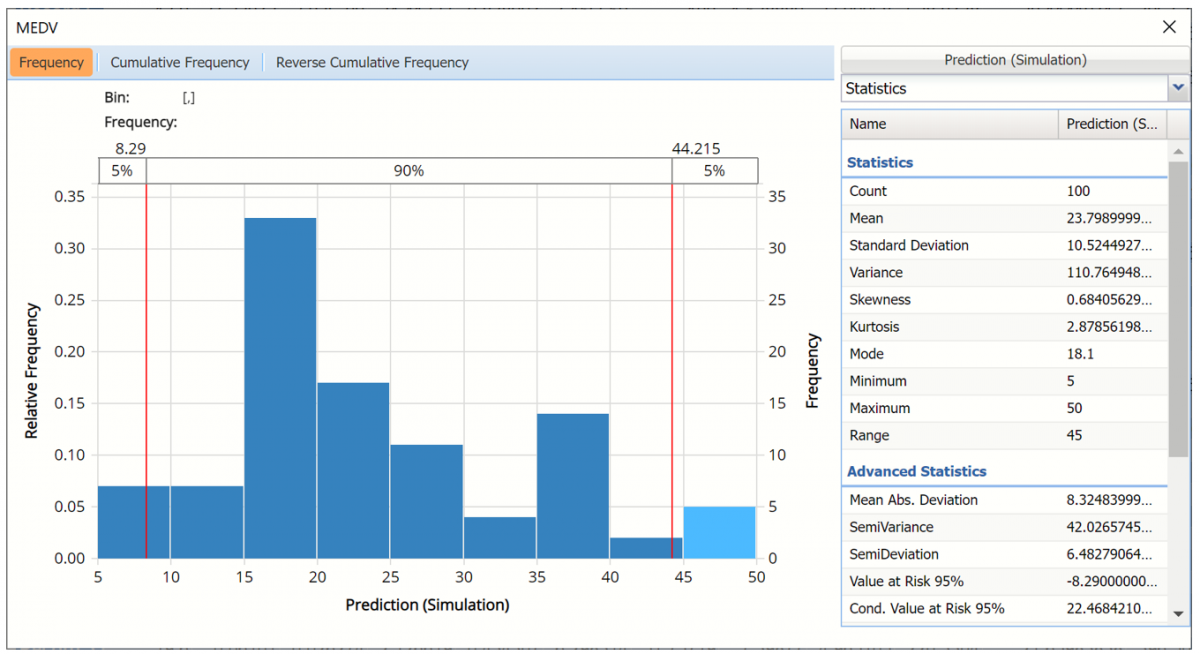
Task: Click the 44.215 upper bound value
Action: (695, 149)
